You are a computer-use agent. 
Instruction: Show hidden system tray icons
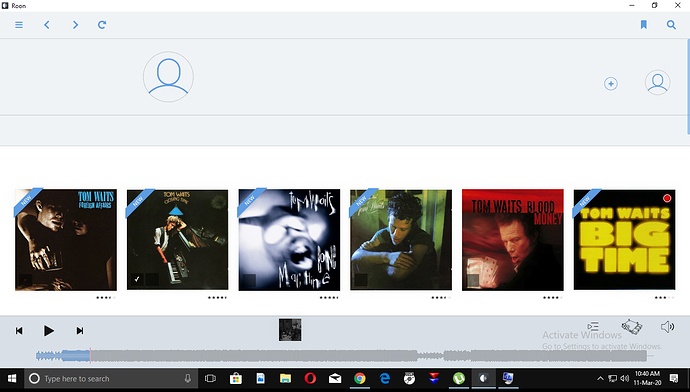600,378
